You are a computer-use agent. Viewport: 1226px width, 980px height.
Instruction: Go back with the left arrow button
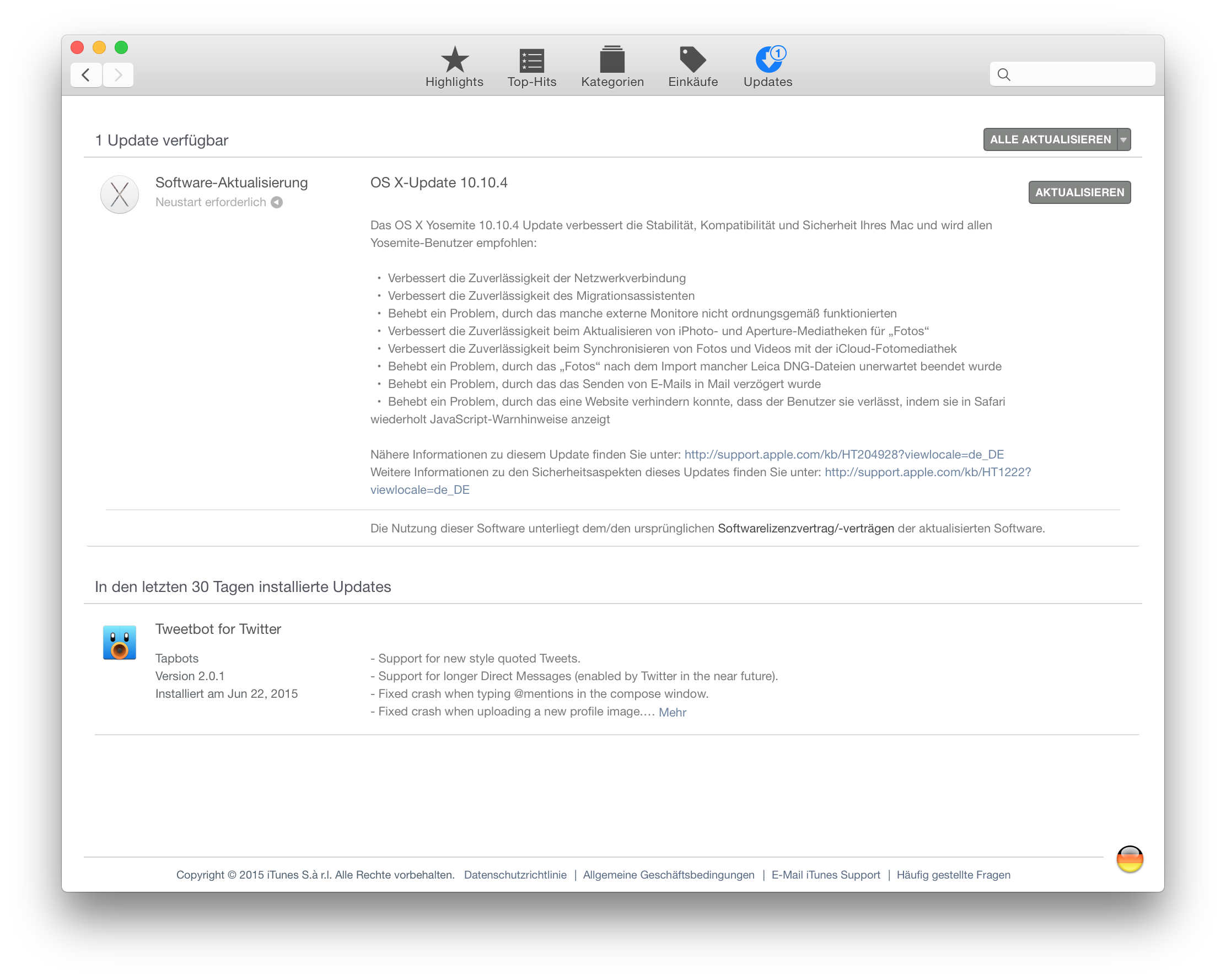click(x=86, y=74)
